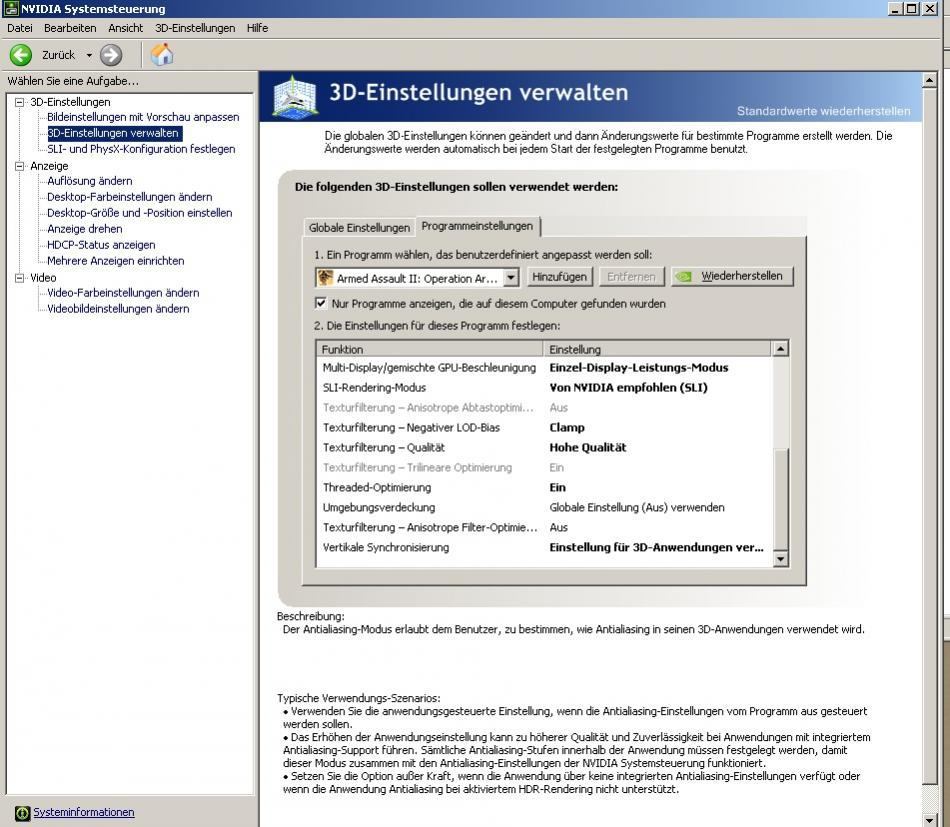Viewport: 950px width, 827px height.
Task: Collapse the Anzeige tree node
Action: [x=19, y=165]
